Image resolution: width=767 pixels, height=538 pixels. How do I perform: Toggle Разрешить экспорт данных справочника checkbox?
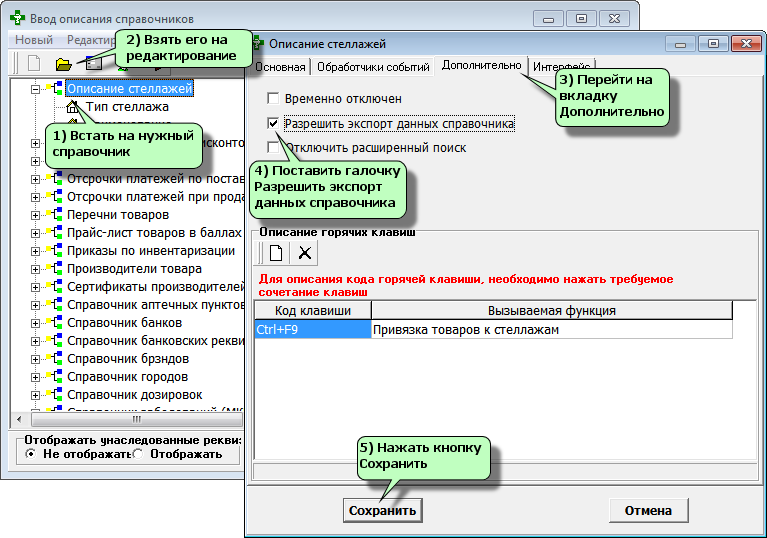point(273,124)
